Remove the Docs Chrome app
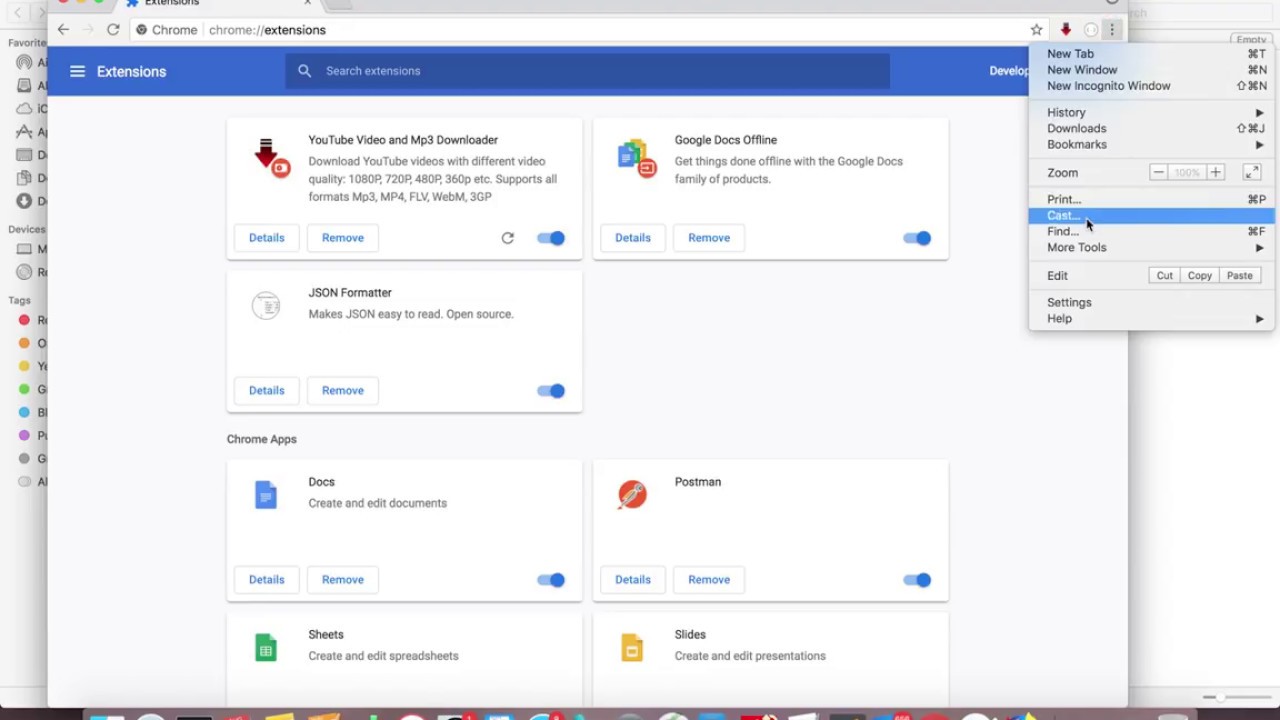This screenshot has height=720, width=1280. coord(343,580)
